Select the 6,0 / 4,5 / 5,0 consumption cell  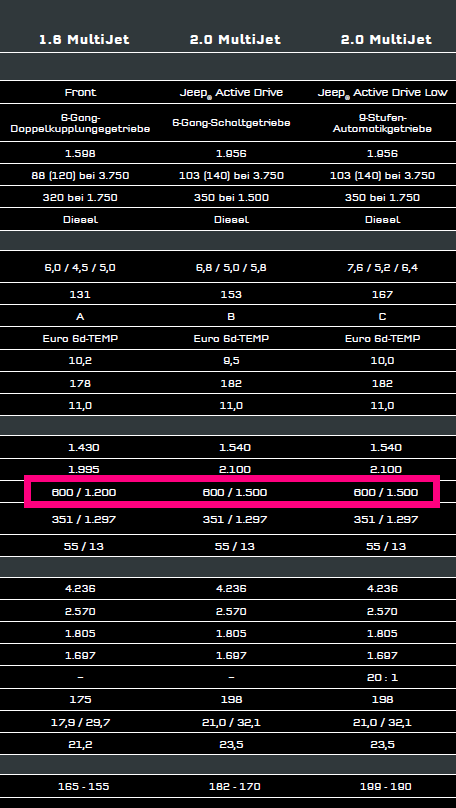coord(80,267)
